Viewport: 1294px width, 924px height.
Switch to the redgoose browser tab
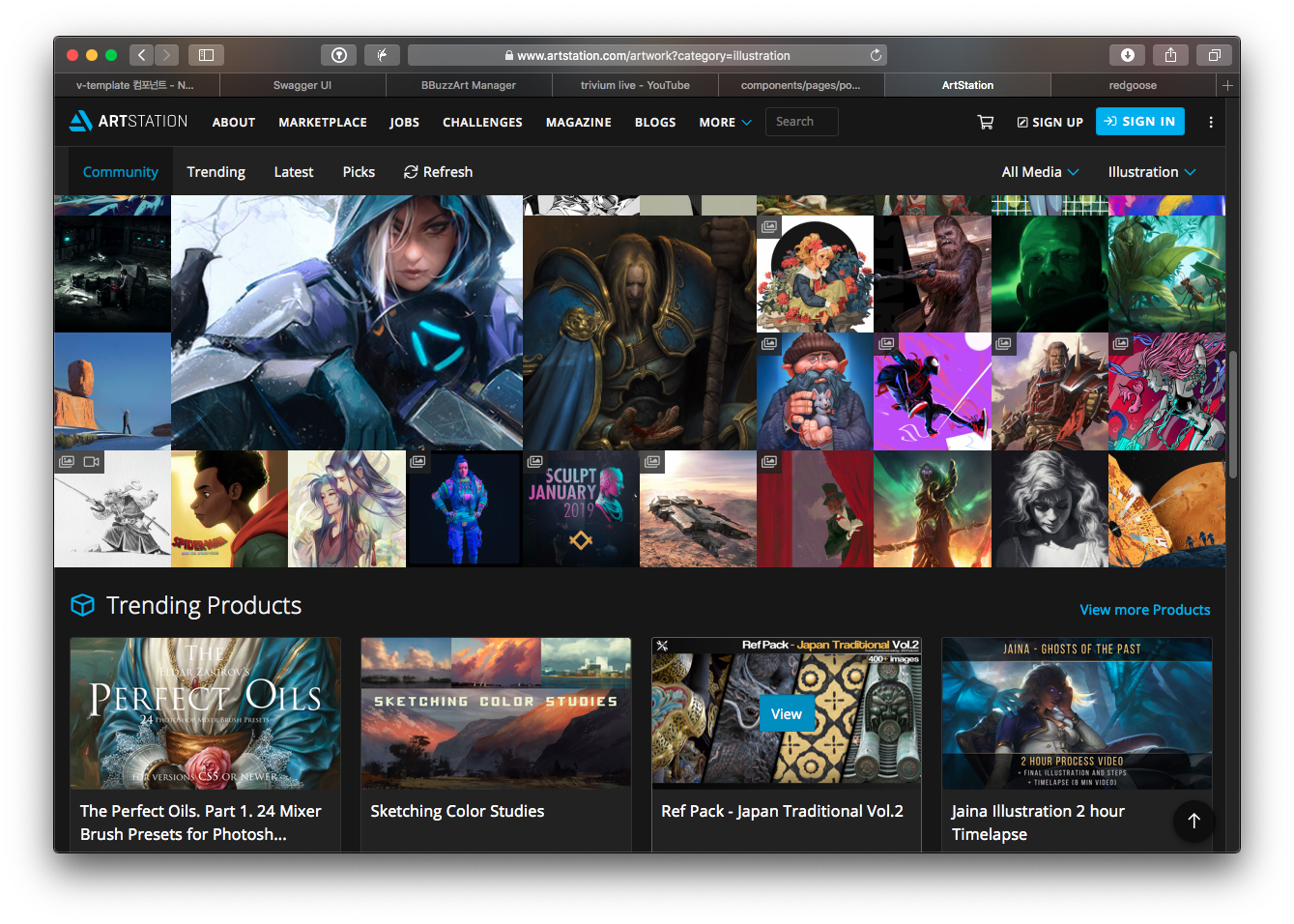tap(1133, 85)
